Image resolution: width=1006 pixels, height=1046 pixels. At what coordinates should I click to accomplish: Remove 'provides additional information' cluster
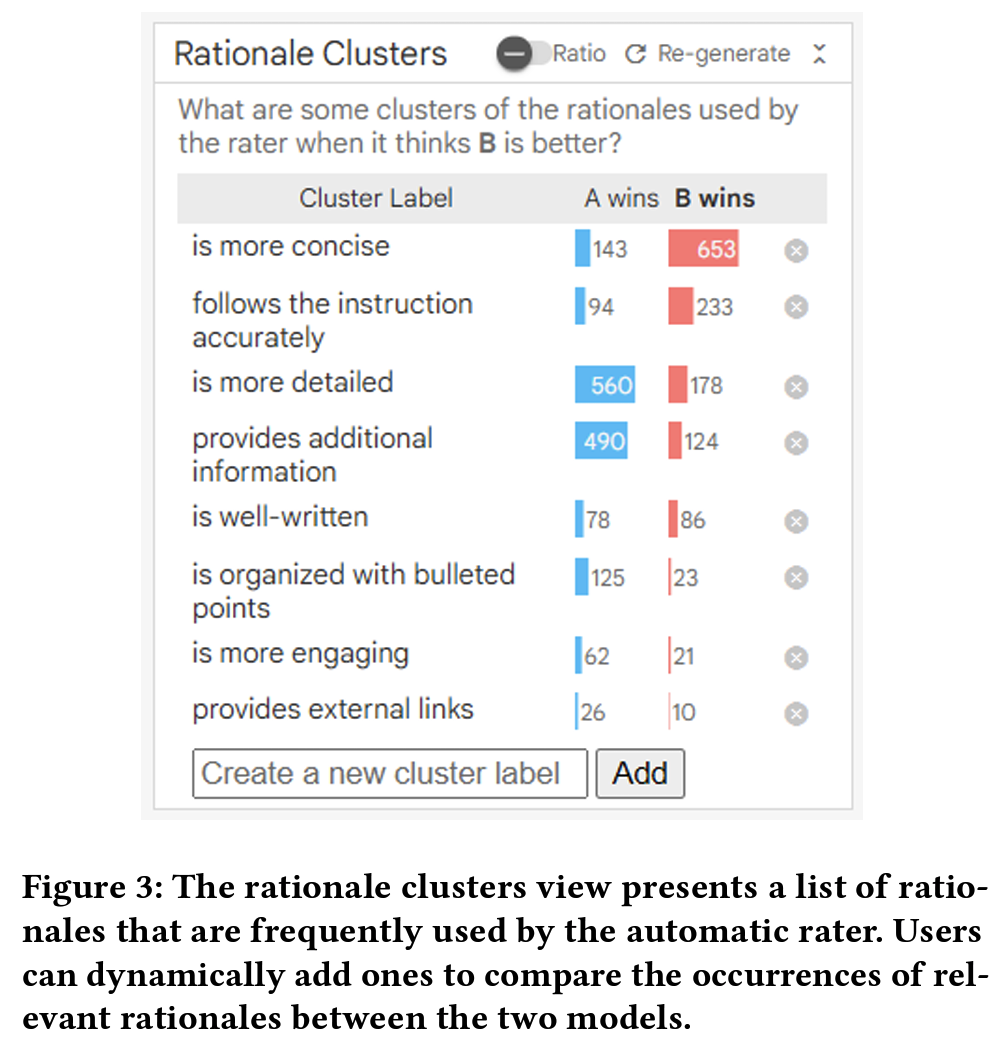click(796, 443)
